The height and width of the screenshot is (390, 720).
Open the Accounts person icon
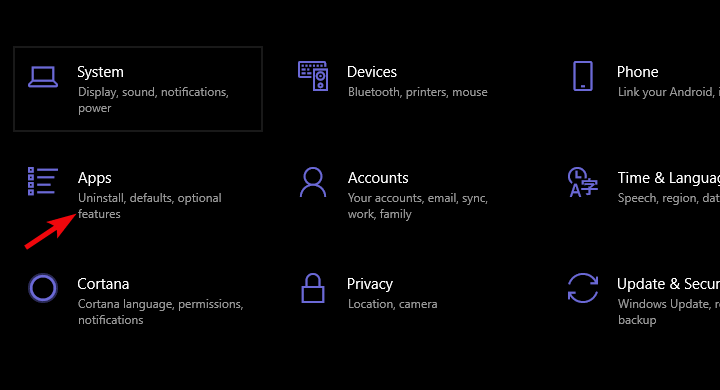313,182
